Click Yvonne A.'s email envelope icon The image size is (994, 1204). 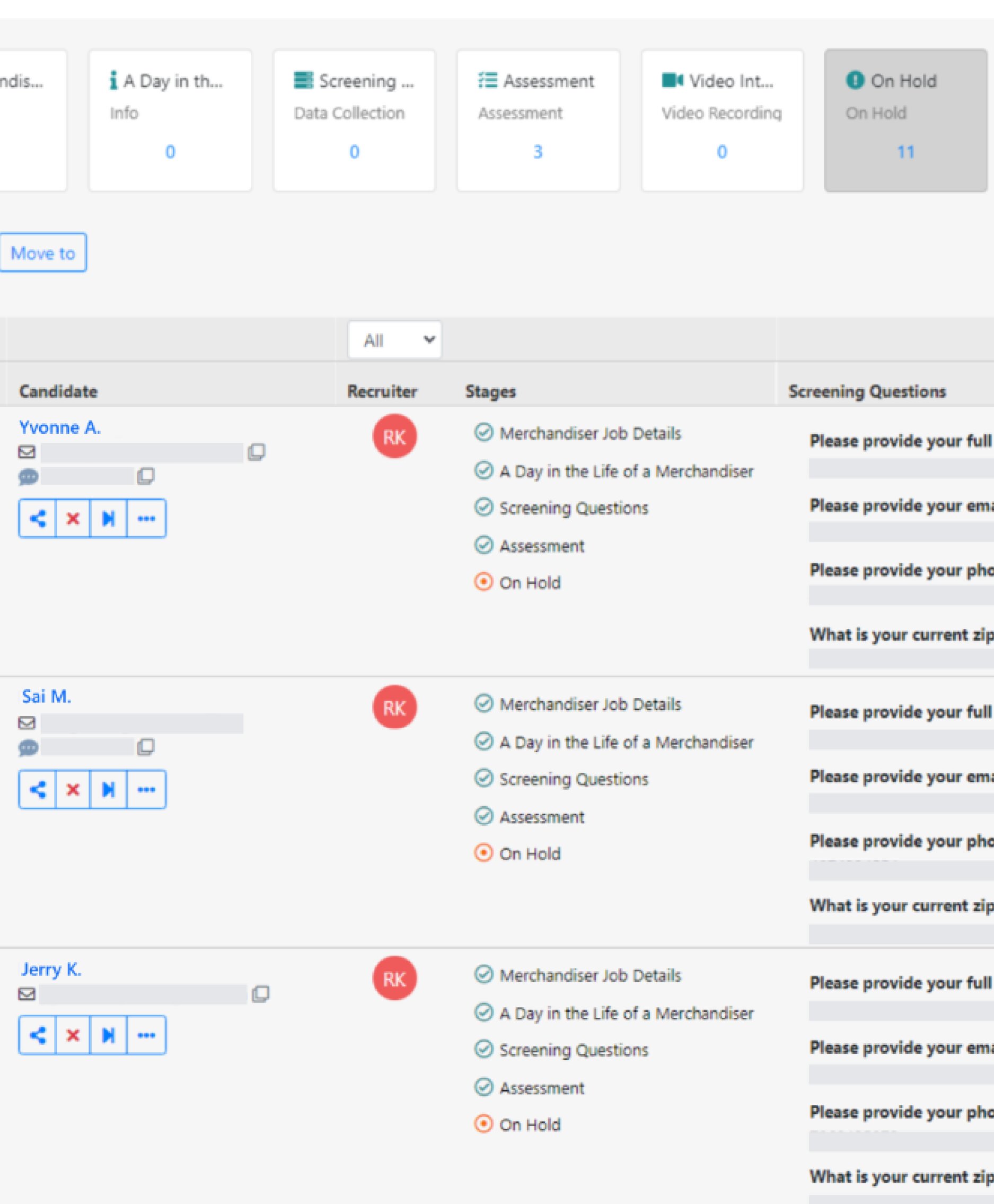(x=27, y=452)
